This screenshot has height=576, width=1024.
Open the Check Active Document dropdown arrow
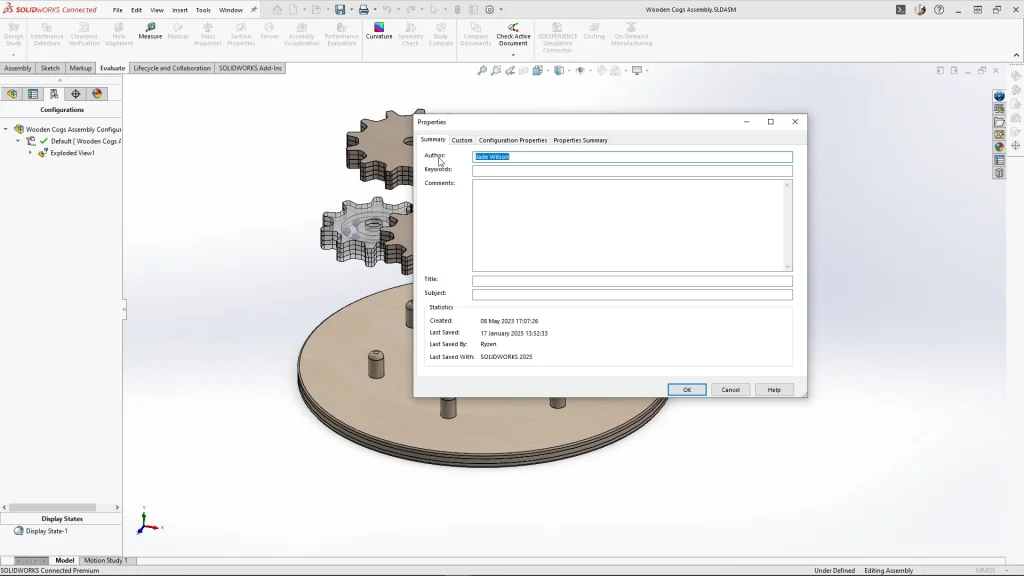click(513, 55)
